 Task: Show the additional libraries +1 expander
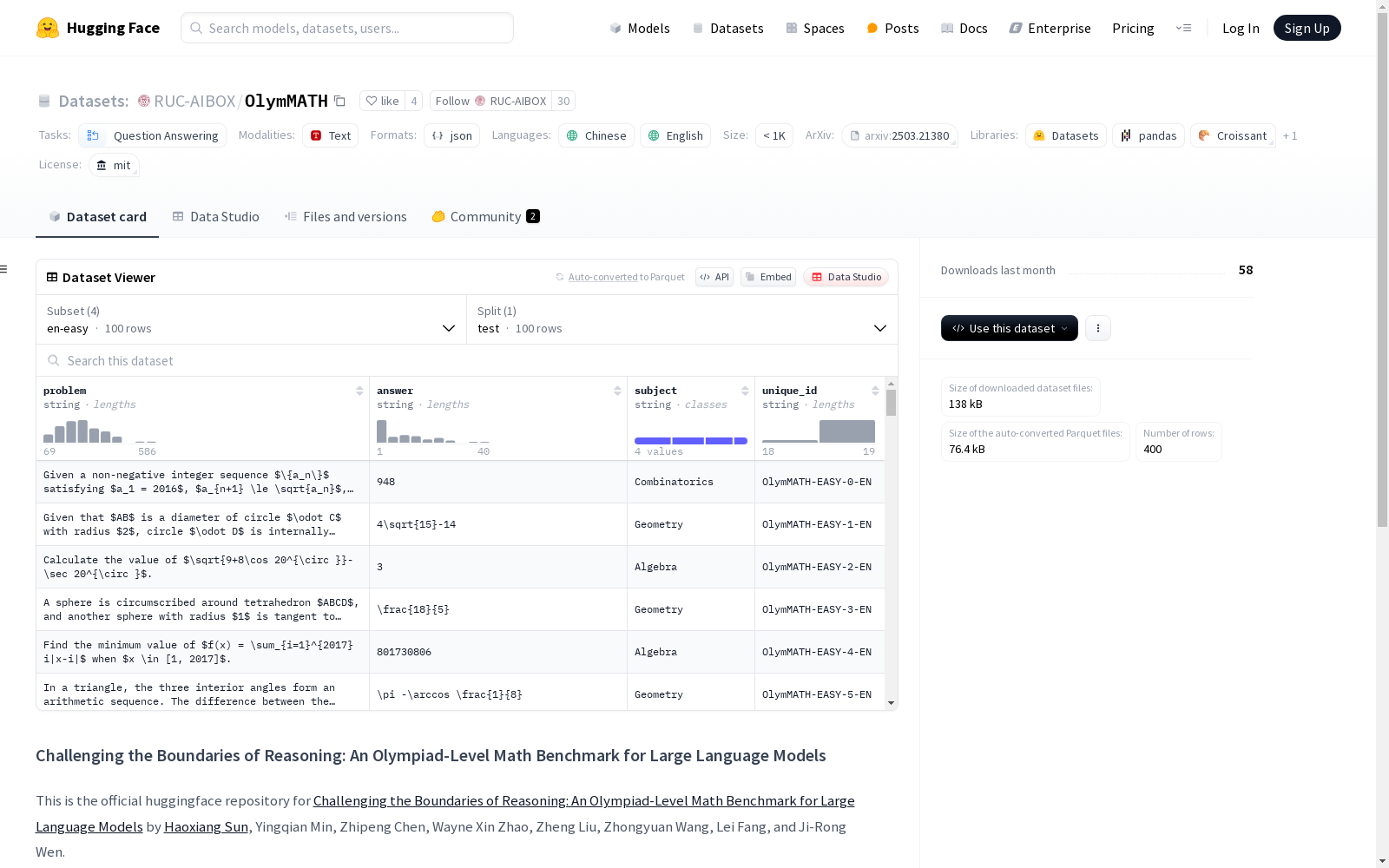click(x=1290, y=135)
